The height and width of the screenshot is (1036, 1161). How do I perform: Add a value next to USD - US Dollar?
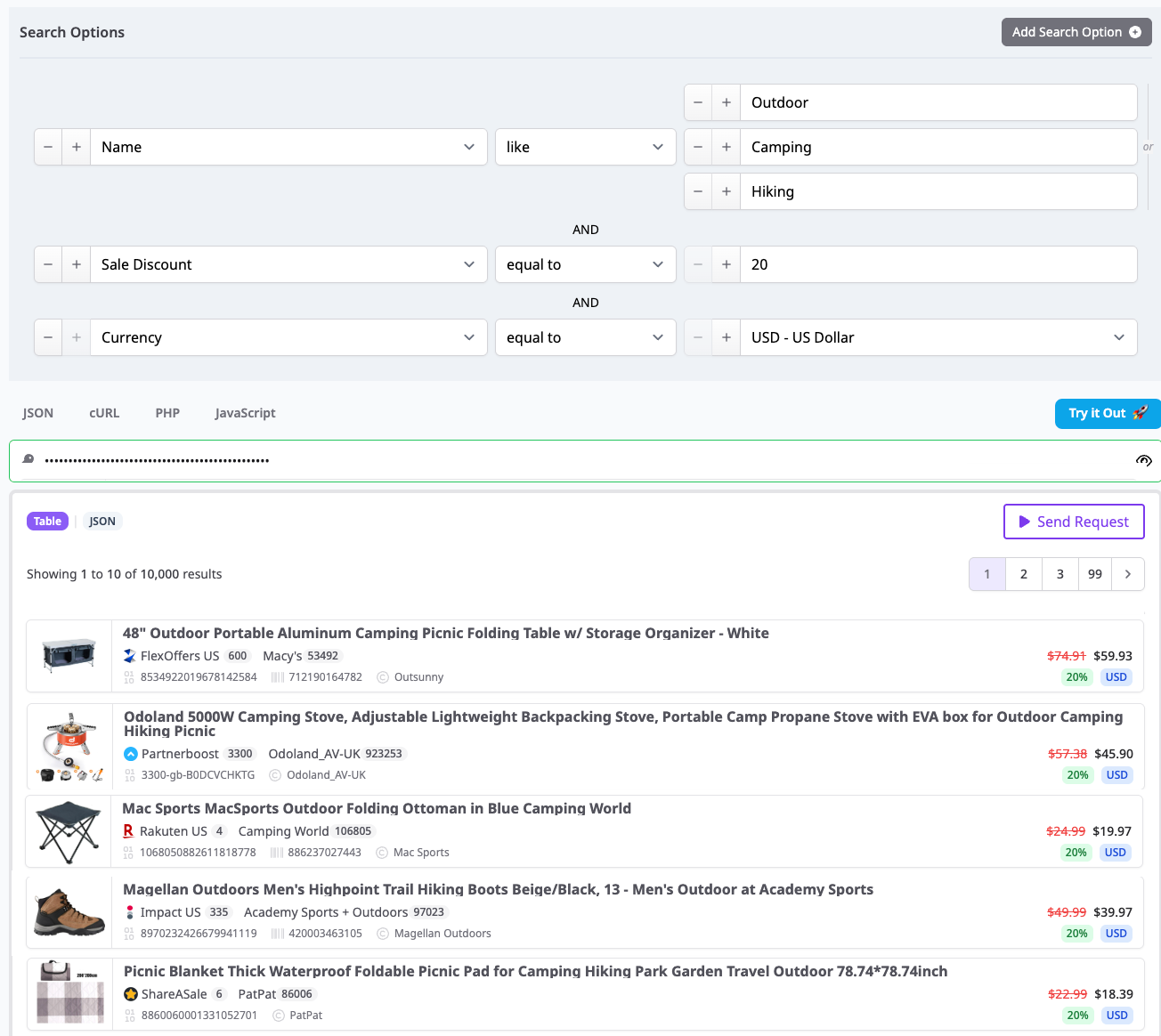[x=727, y=337]
